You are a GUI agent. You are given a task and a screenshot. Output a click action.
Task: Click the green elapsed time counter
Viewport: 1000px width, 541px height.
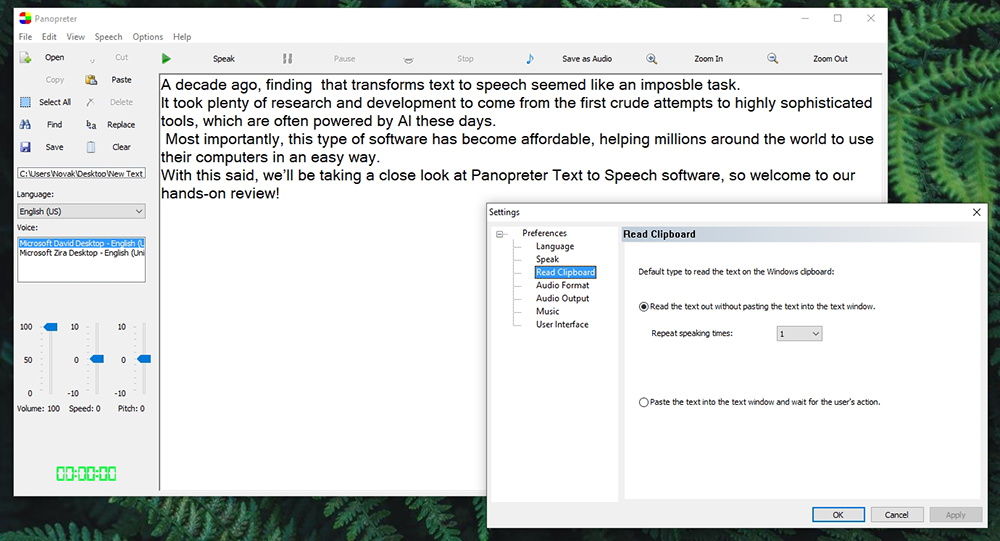coord(86,473)
